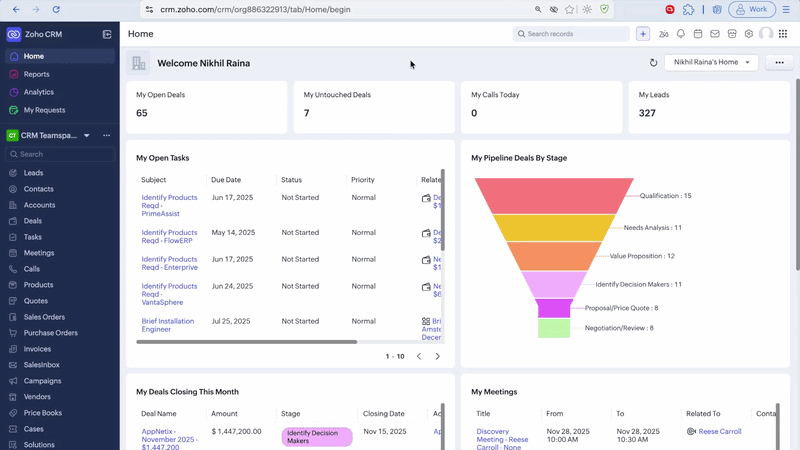This screenshot has width=800, height=450.
Task: Collapse the Zoho CRM sidebar
Action: [x=107, y=34]
